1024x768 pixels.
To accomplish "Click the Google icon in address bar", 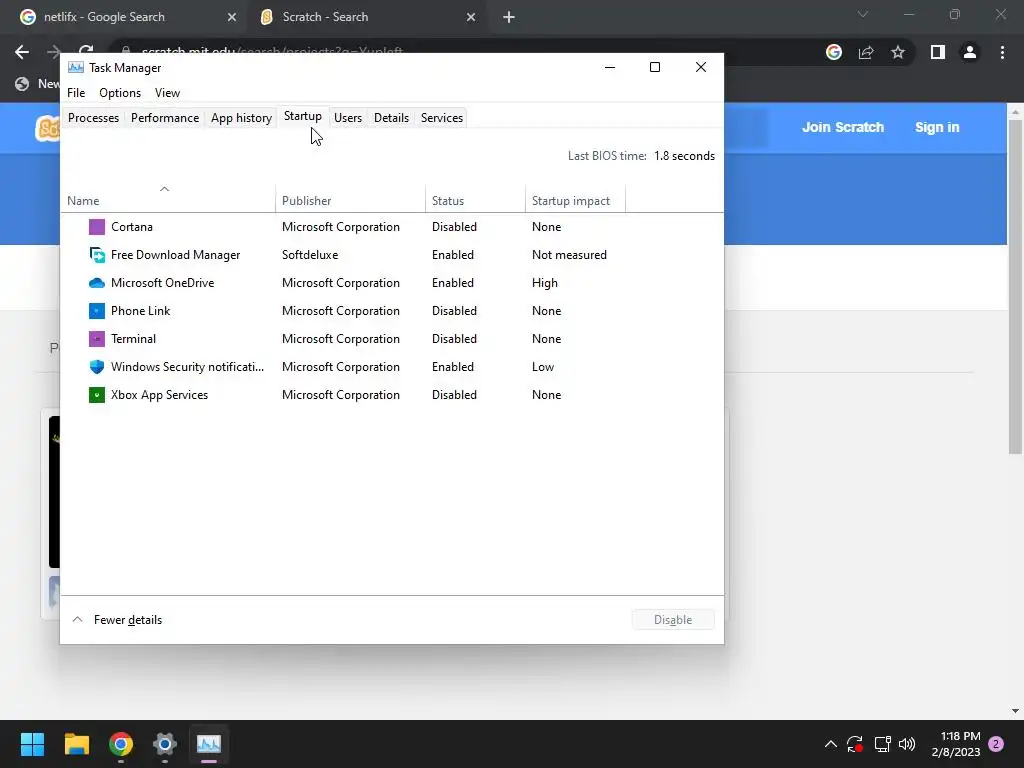I will point(834,52).
